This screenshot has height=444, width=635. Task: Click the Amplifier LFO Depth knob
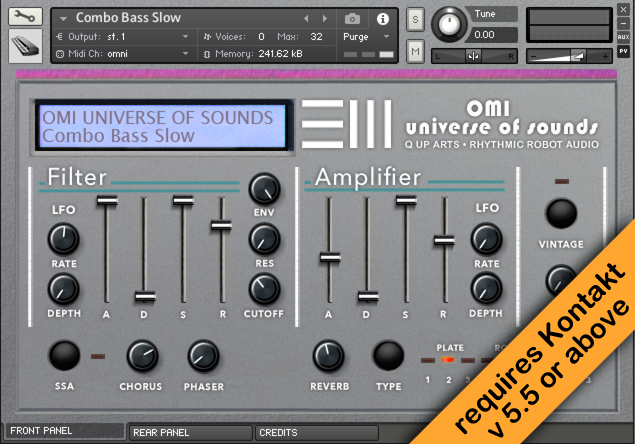(486, 288)
